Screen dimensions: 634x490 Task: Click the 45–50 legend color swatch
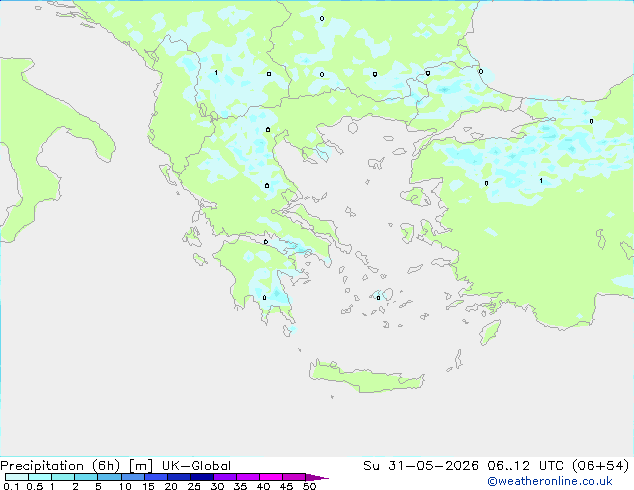point(294,477)
